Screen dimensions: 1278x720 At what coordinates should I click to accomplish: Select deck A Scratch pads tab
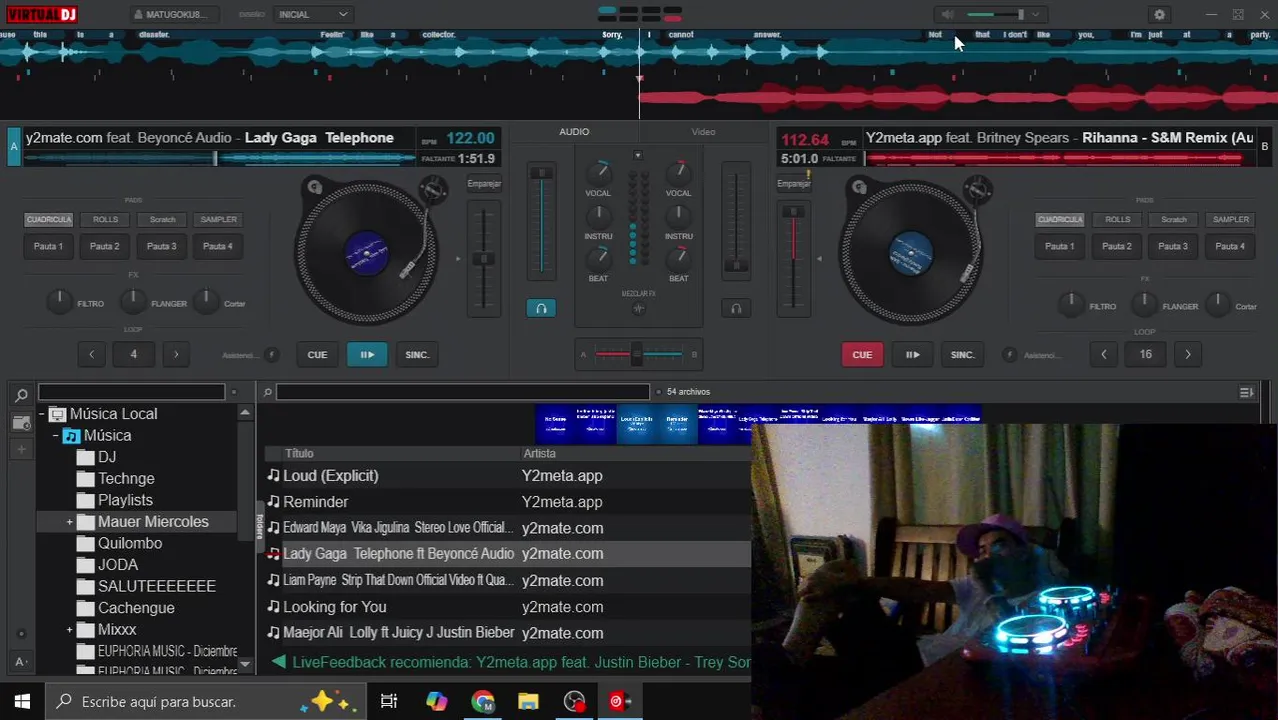[162, 220]
